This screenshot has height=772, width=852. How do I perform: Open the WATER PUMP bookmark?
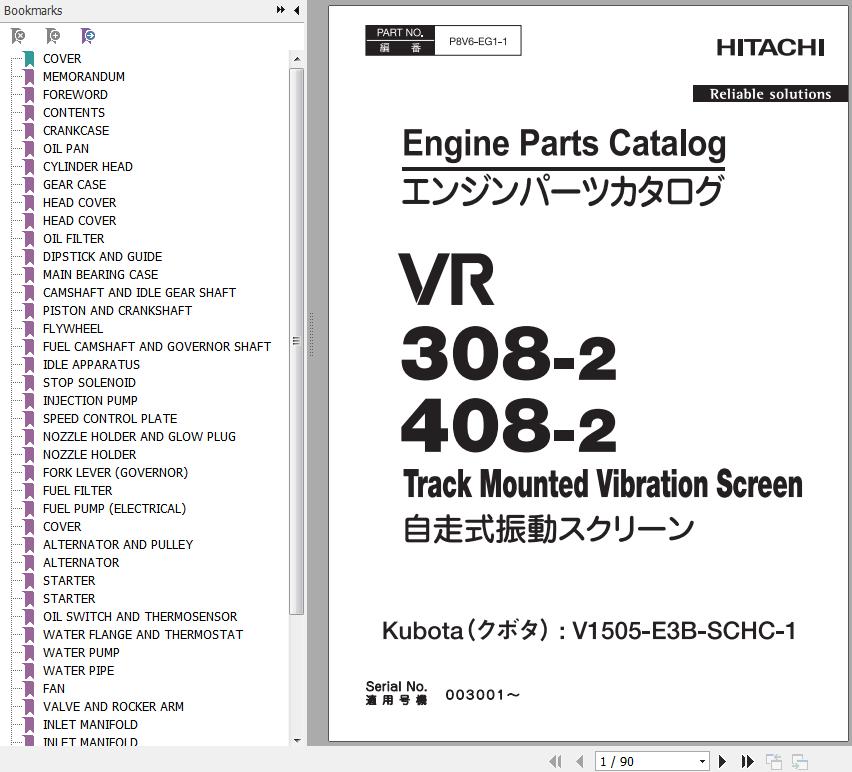click(81, 652)
